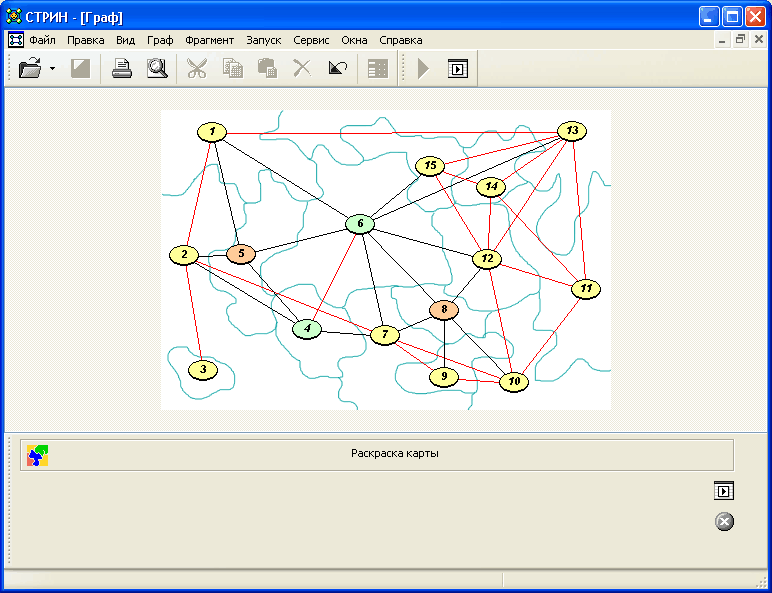Click the document icon left of Файл
Screen dimensions: 772x593
point(16,40)
